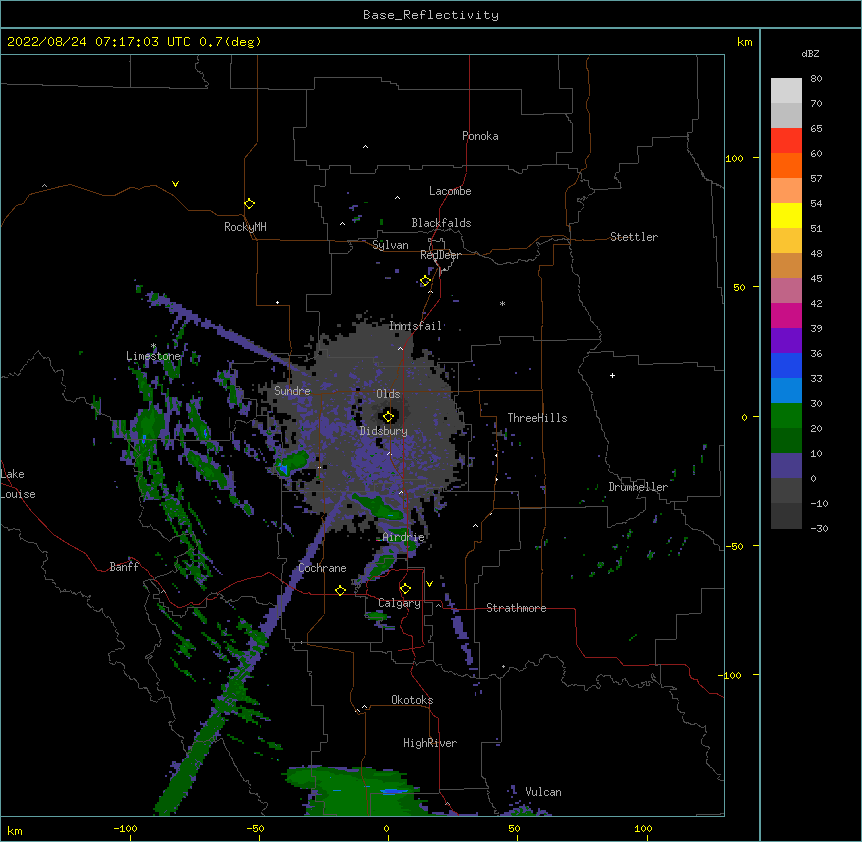
Task: Click the Sylvan city label
Action: point(390,245)
